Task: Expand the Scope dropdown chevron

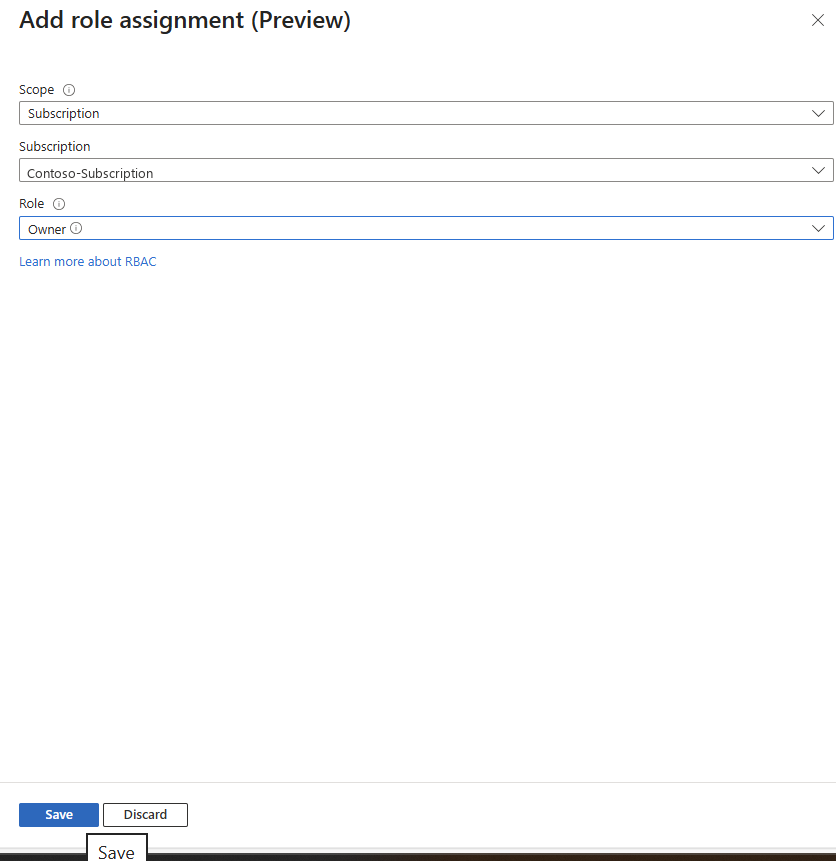Action: (818, 113)
